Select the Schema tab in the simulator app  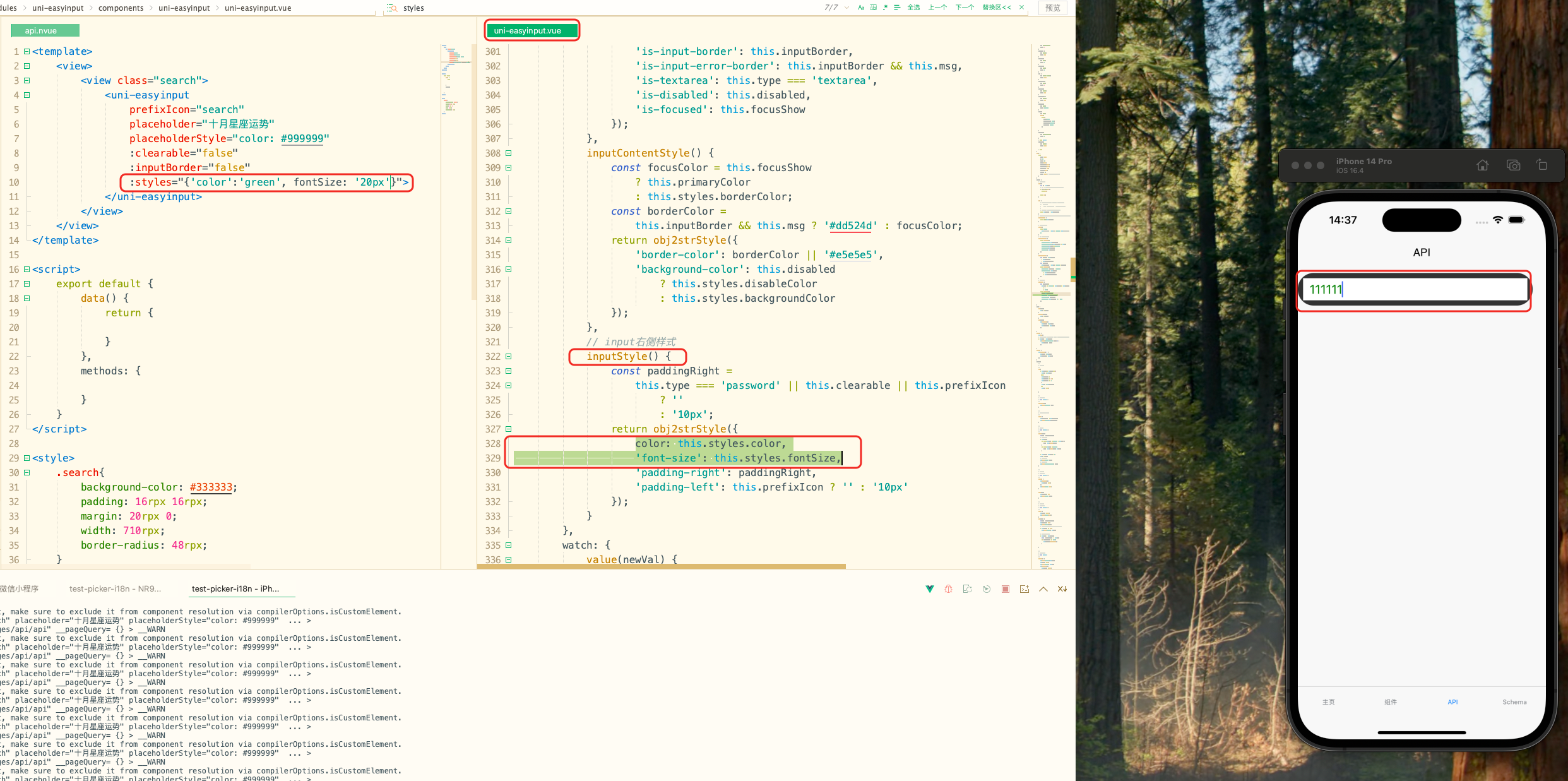[1514, 702]
